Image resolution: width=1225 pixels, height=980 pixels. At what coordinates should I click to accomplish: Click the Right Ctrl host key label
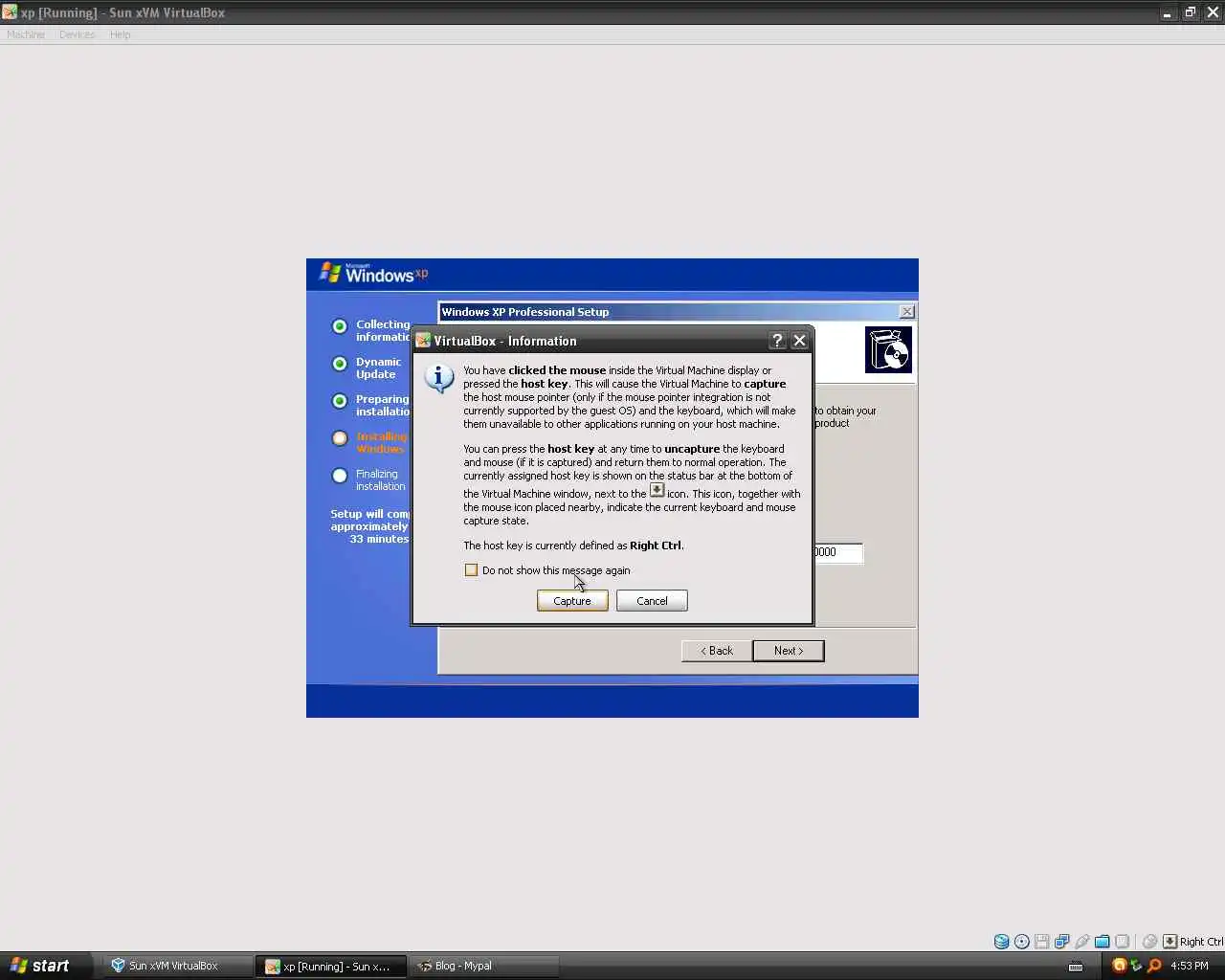(x=1201, y=942)
